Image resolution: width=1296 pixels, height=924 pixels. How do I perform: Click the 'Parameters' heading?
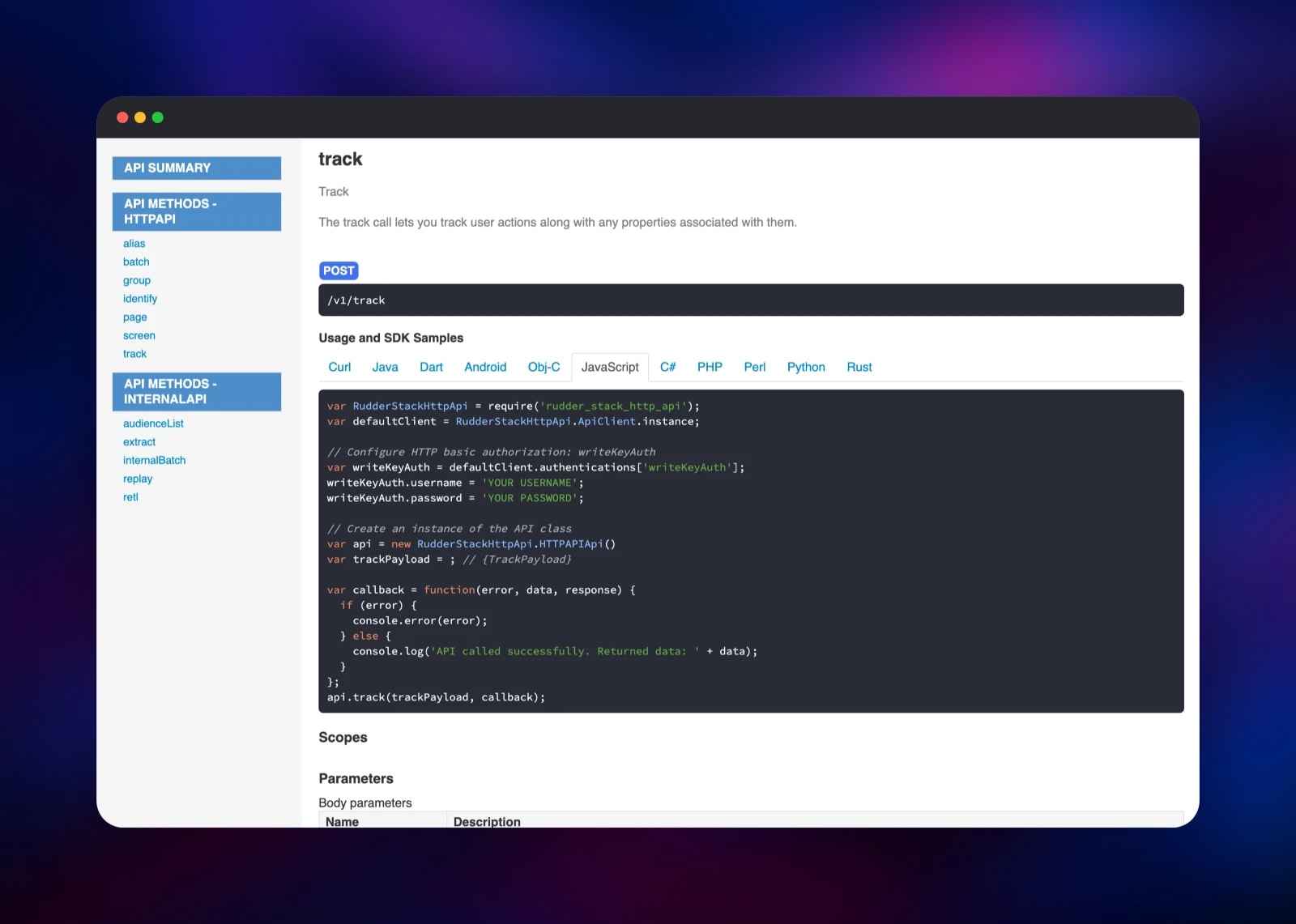pyautogui.click(x=356, y=778)
